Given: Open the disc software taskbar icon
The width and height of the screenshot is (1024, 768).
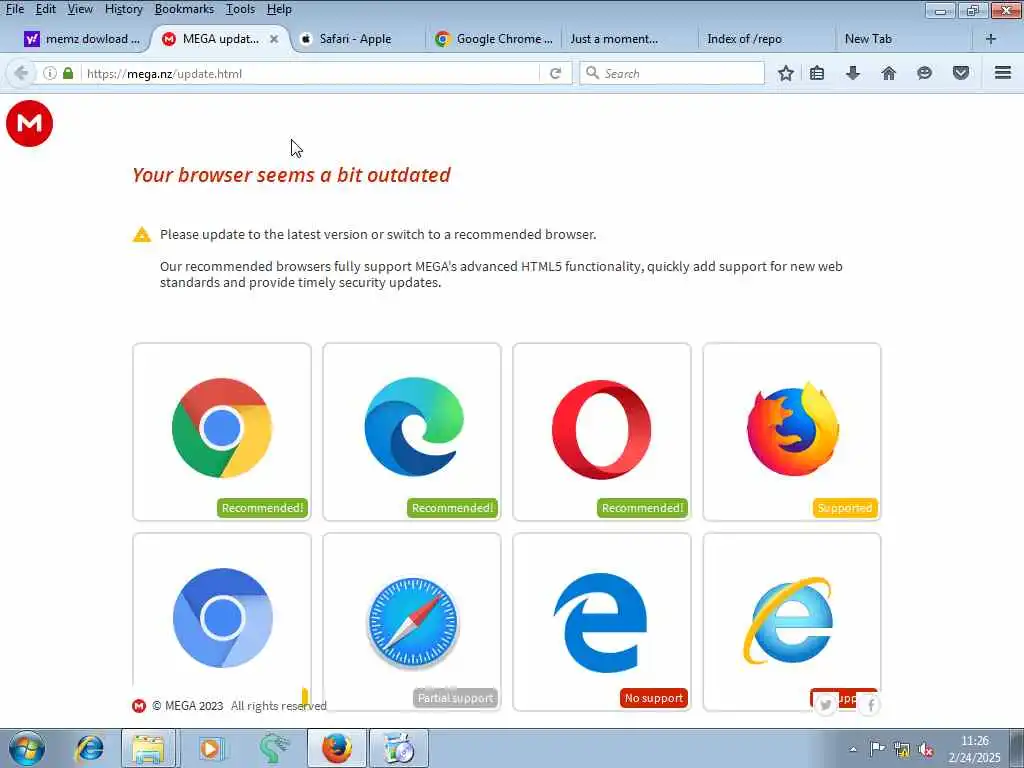Looking at the screenshot, I should coord(398,748).
